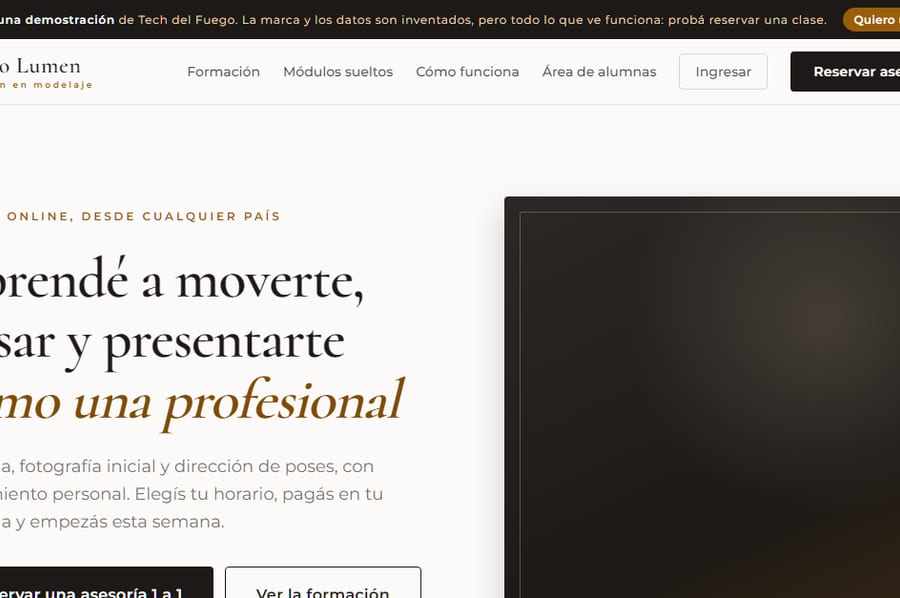Click the Ver la formación button

pos(323,583)
